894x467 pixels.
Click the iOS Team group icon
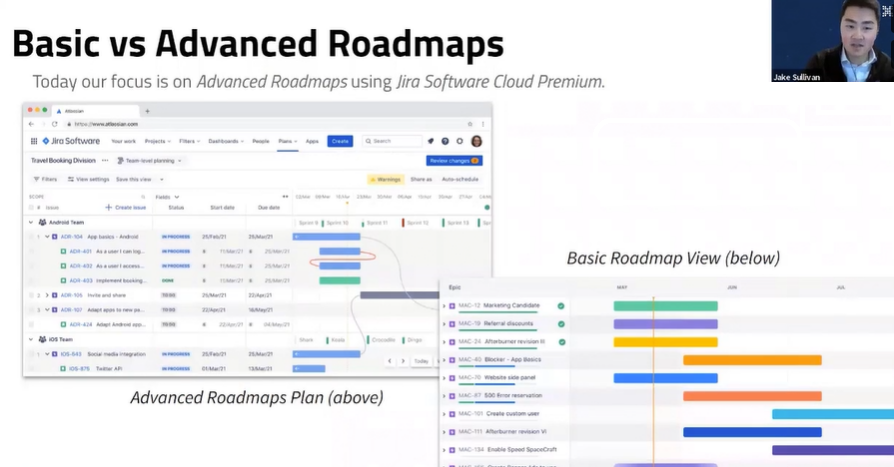tap(42, 339)
